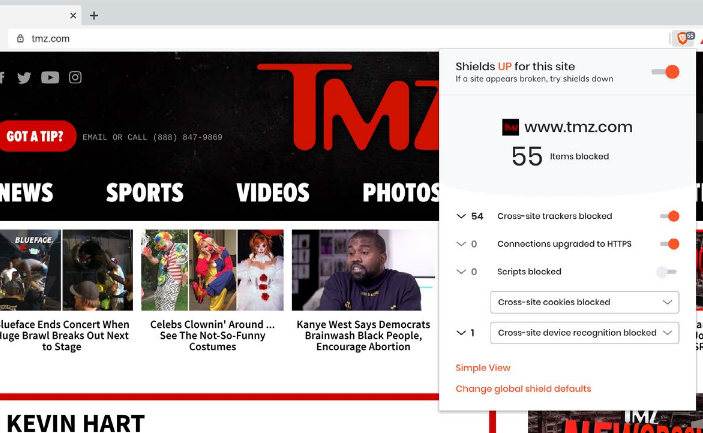
Task: Open Change global shield defaults
Action: (x=523, y=389)
